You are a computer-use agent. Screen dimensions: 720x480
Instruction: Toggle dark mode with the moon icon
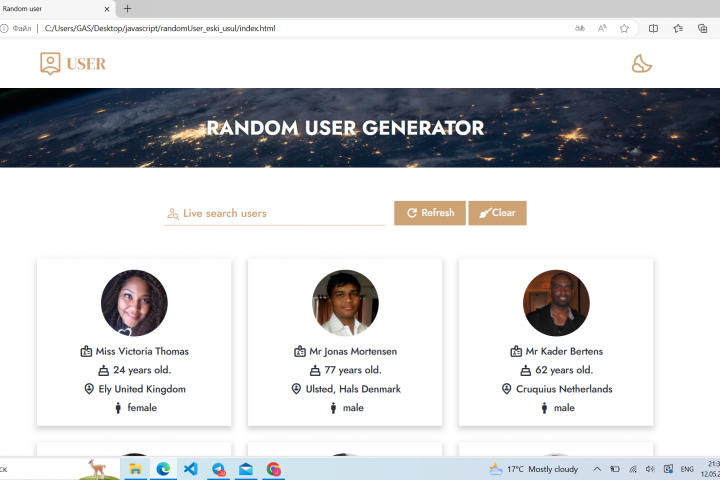641,63
